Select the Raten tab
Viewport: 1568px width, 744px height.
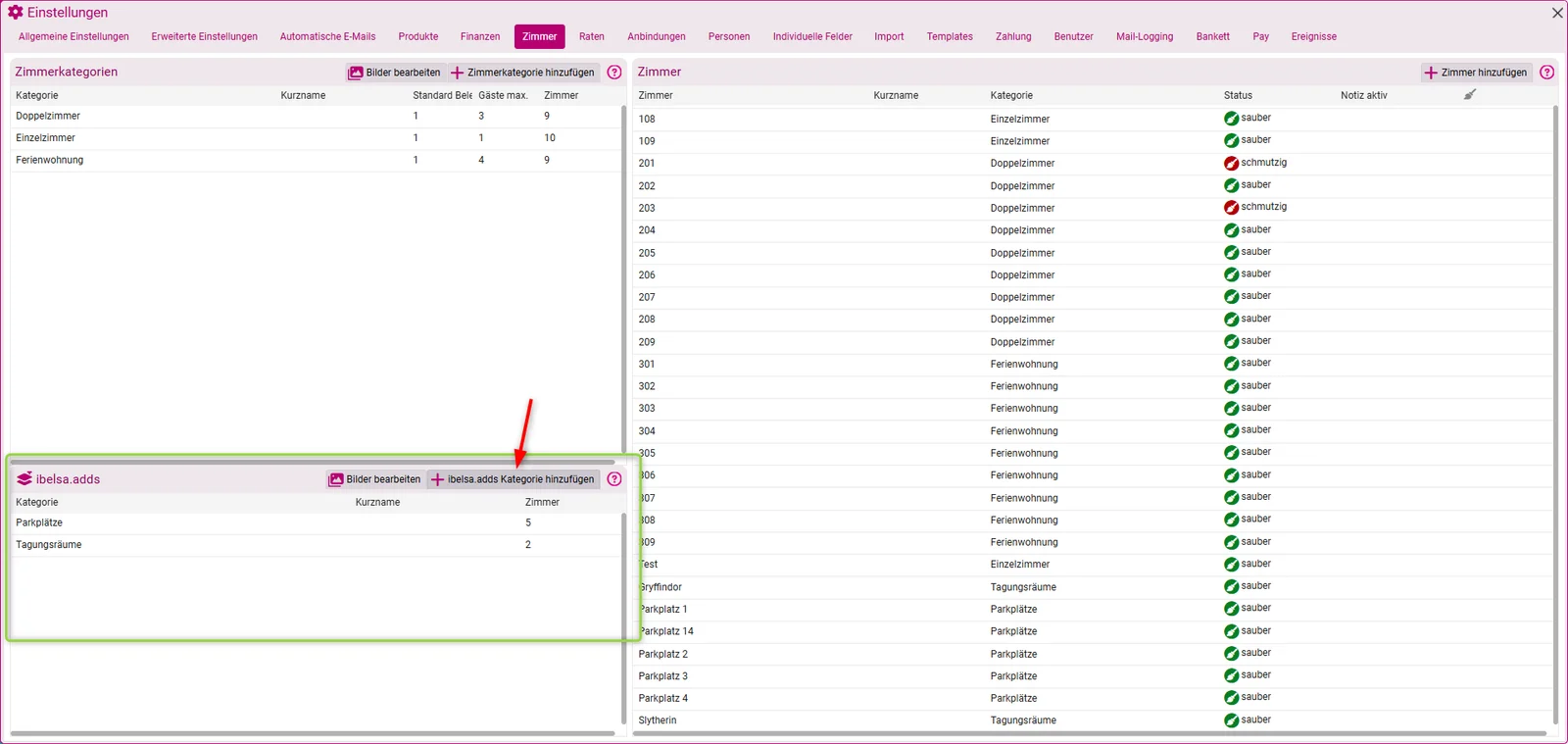coord(592,37)
